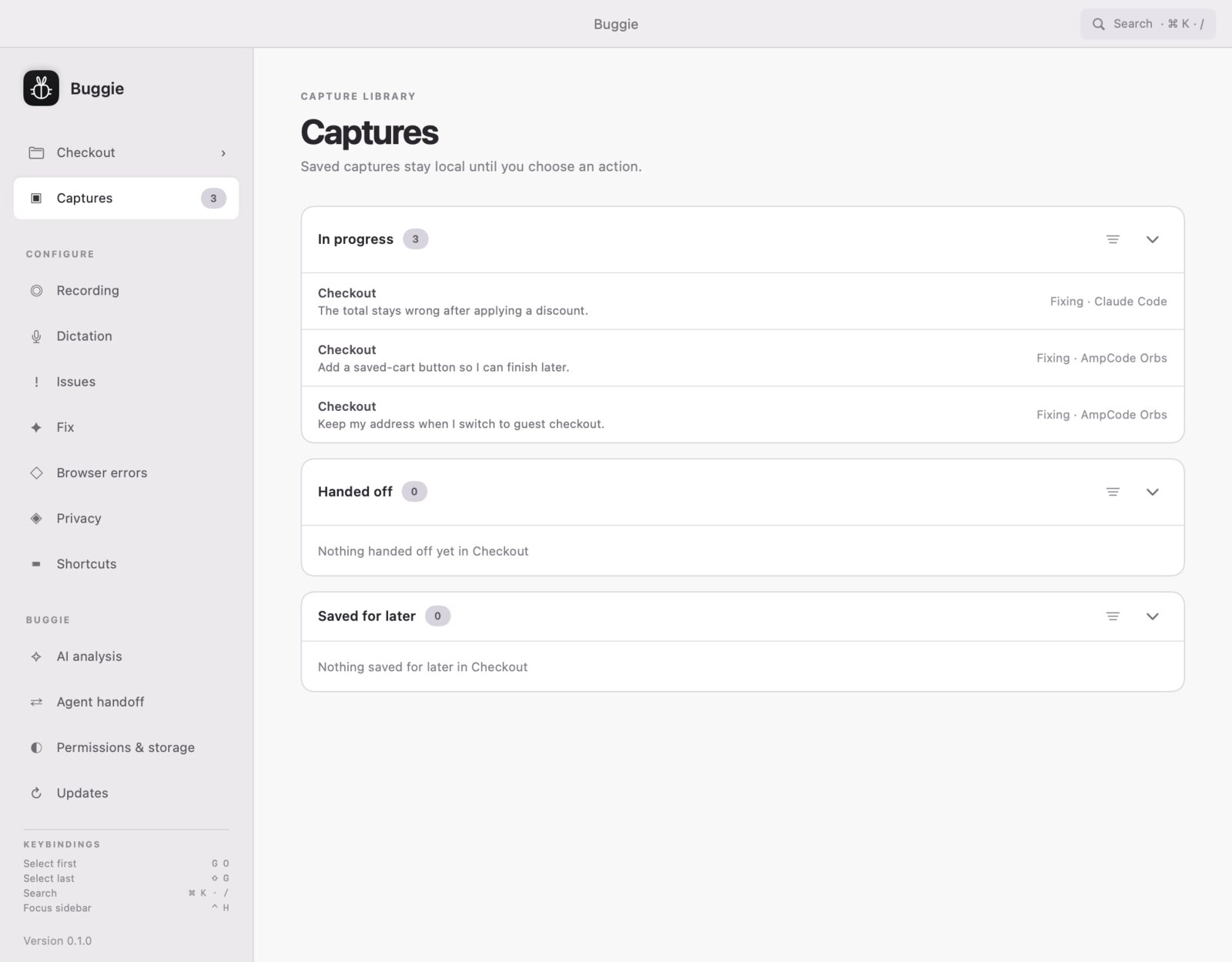Click the Saved for later count badge
Screen dimensions: 1232x962
437,616
